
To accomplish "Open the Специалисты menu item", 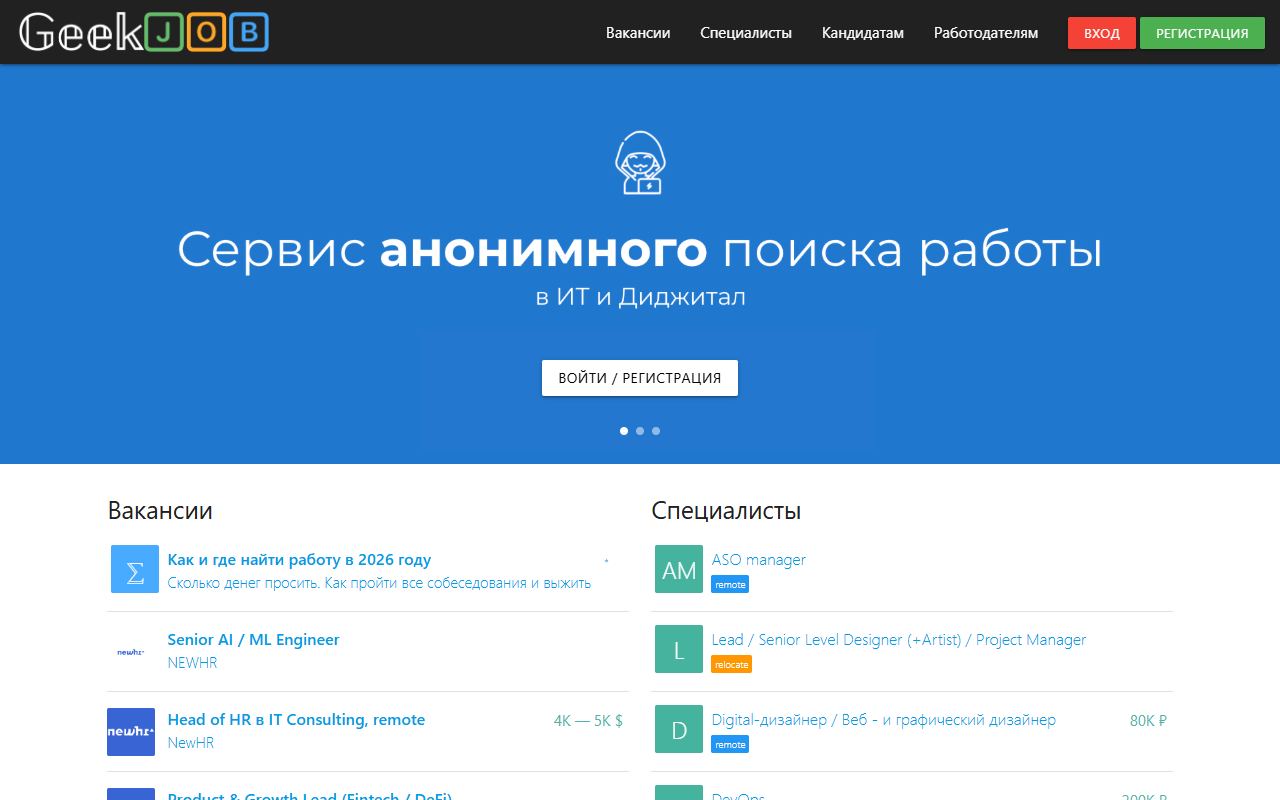I will (x=746, y=33).
